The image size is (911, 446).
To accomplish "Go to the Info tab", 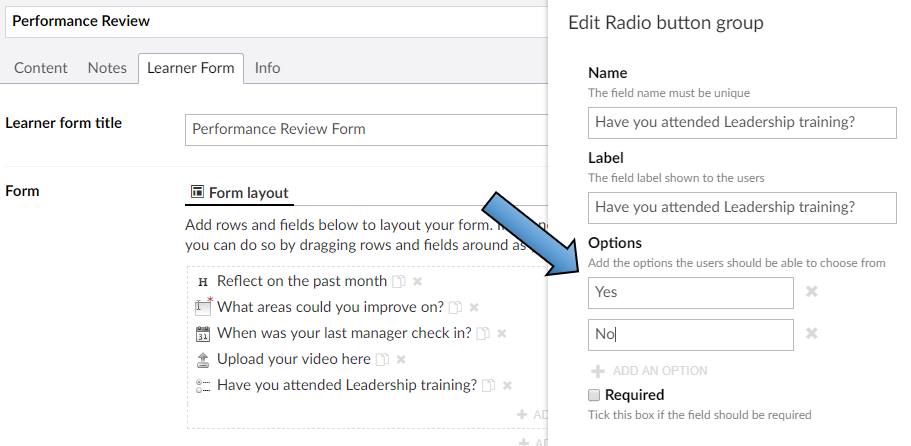I will tap(267, 68).
